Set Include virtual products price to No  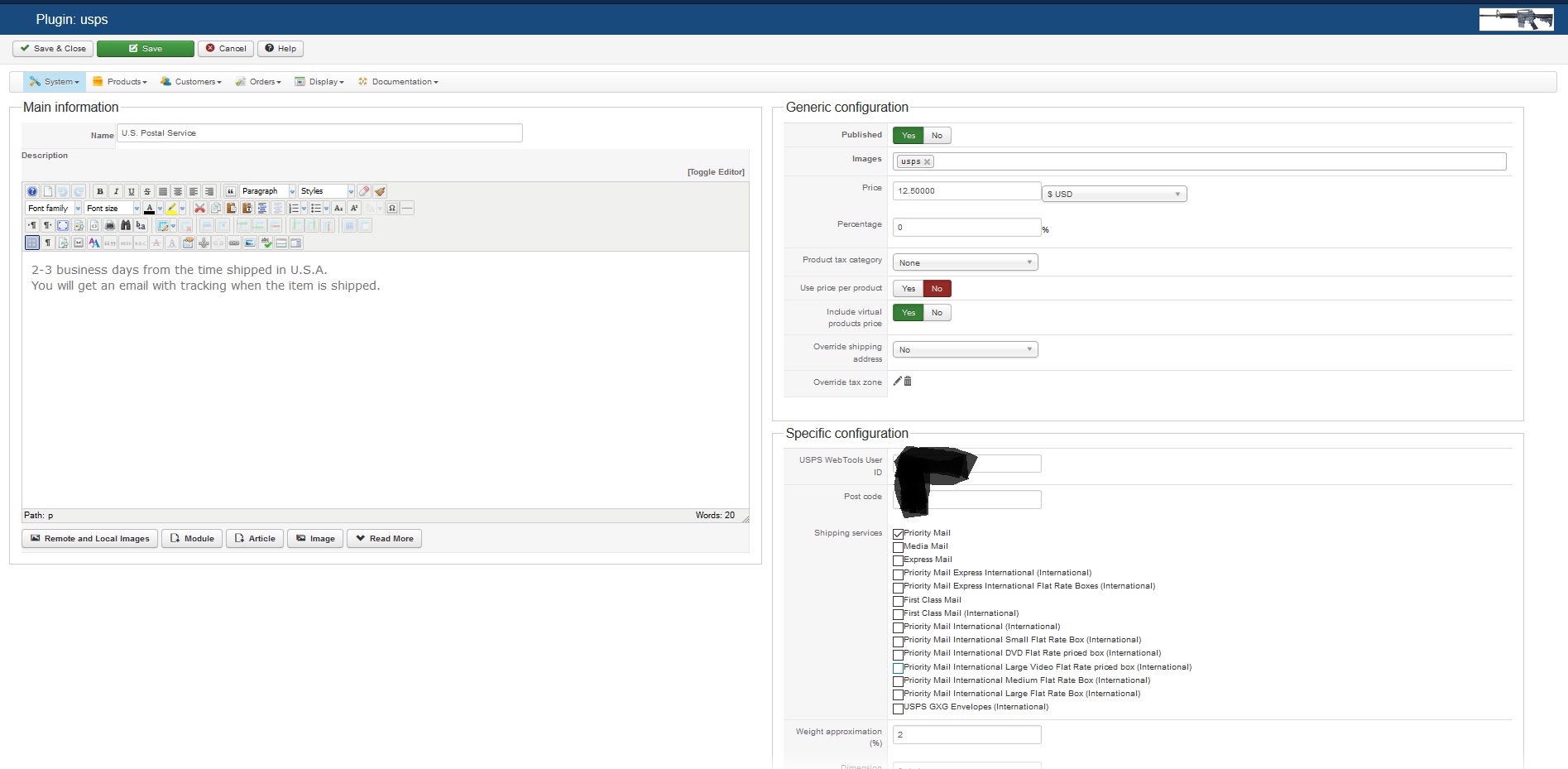pos(937,313)
